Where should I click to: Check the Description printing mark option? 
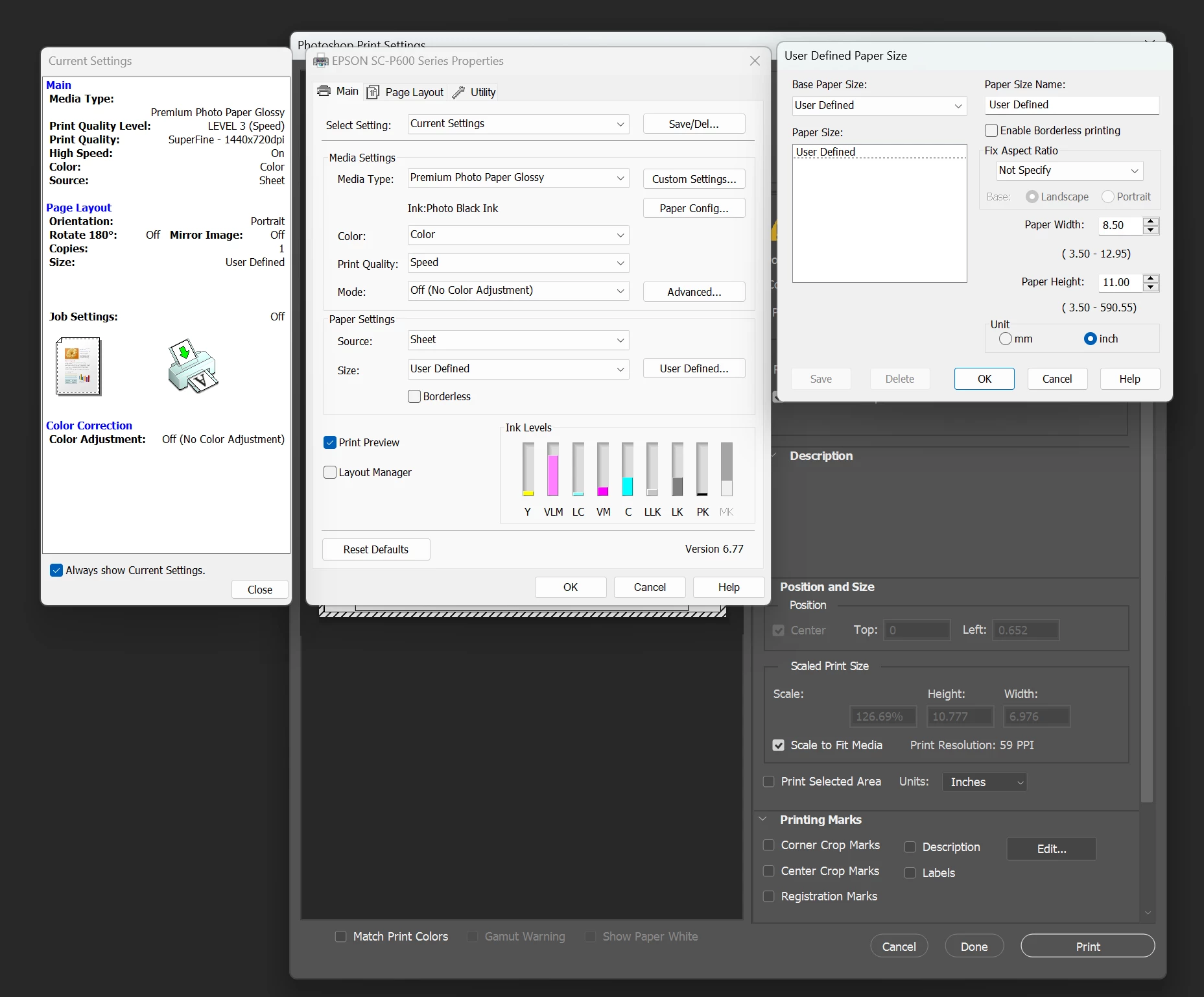click(x=910, y=847)
